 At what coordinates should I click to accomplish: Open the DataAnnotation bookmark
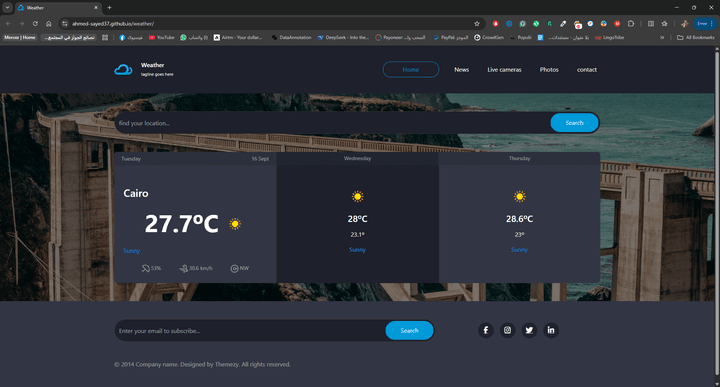[291, 38]
